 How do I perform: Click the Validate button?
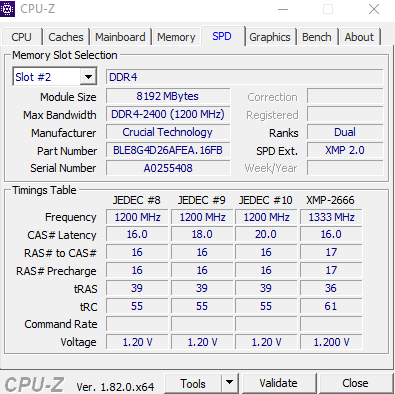278,383
